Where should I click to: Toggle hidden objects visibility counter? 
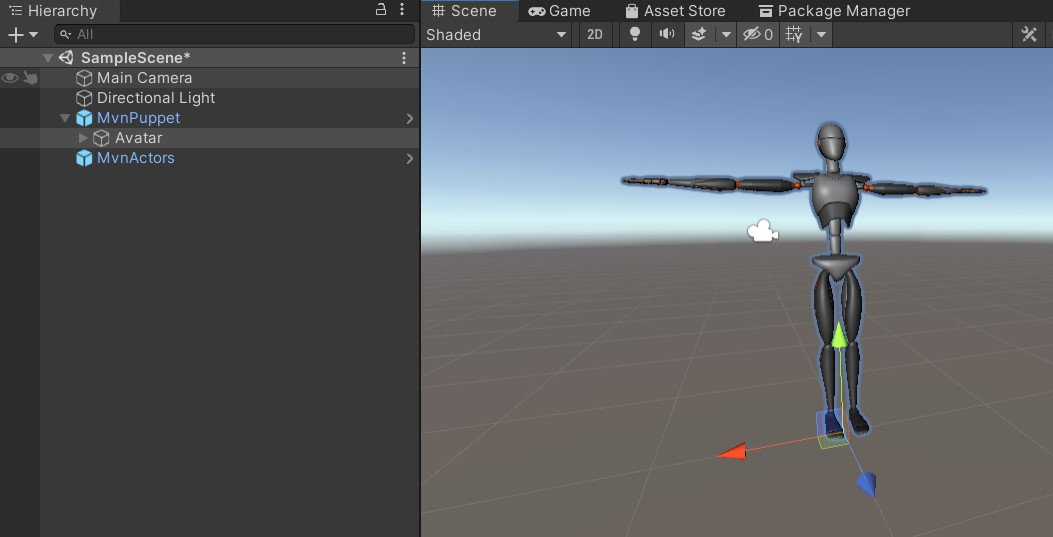pos(758,35)
